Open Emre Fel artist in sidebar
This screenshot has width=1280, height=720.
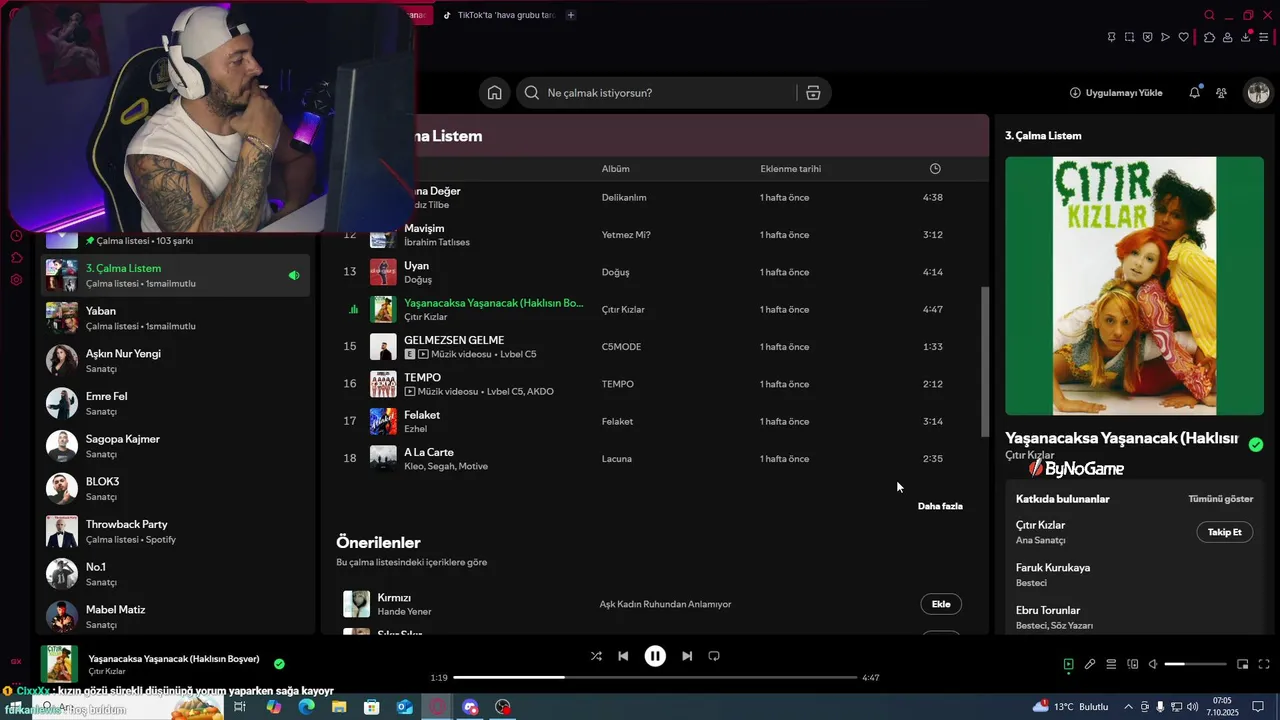[x=176, y=403]
